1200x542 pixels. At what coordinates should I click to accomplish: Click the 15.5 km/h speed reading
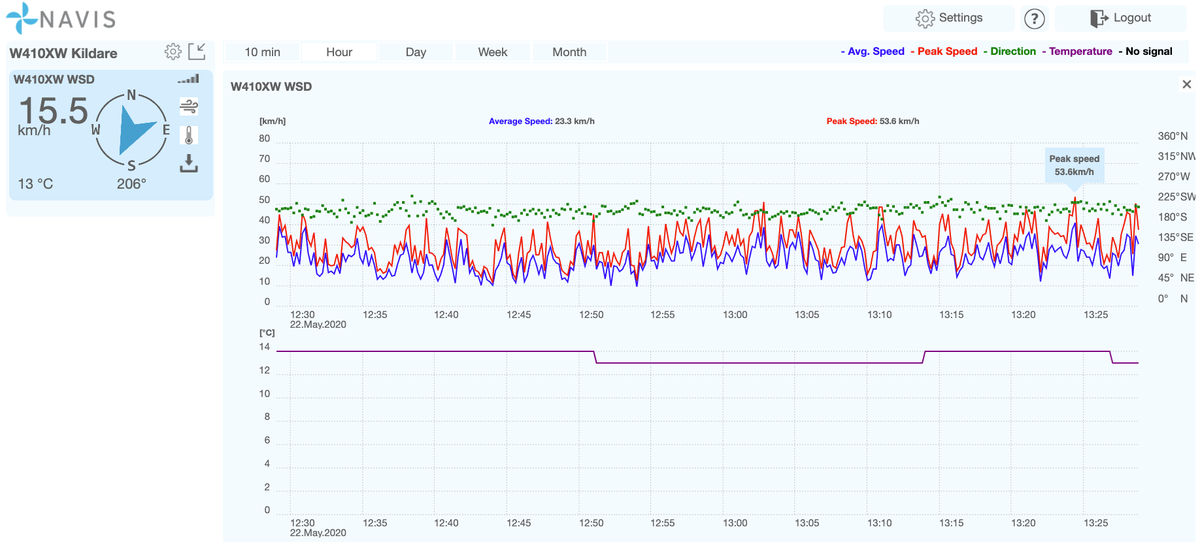tap(53, 114)
